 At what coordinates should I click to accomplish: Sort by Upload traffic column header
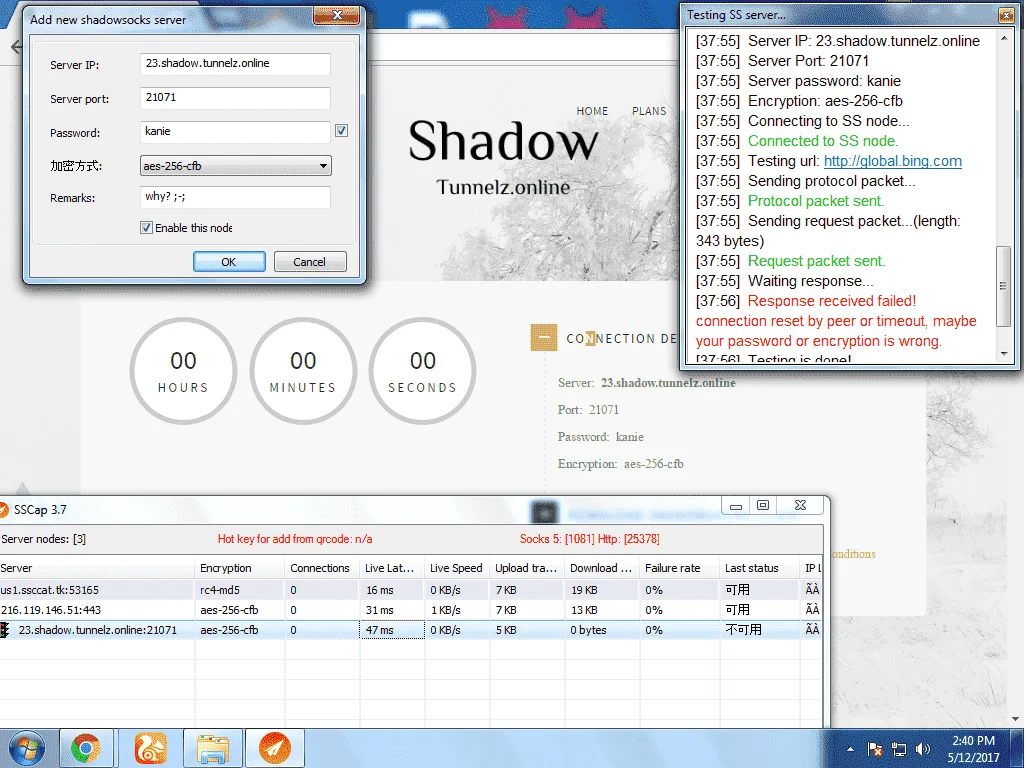click(x=527, y=568)
